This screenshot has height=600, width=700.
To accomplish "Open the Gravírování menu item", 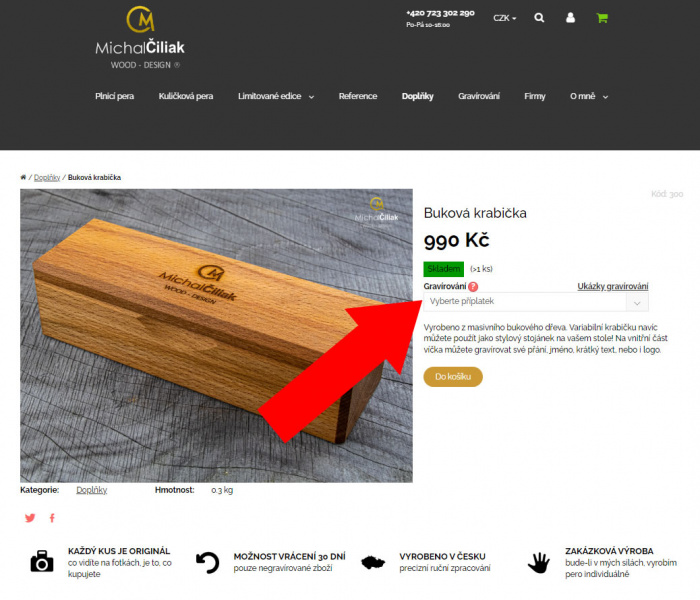I will [479, 96].
